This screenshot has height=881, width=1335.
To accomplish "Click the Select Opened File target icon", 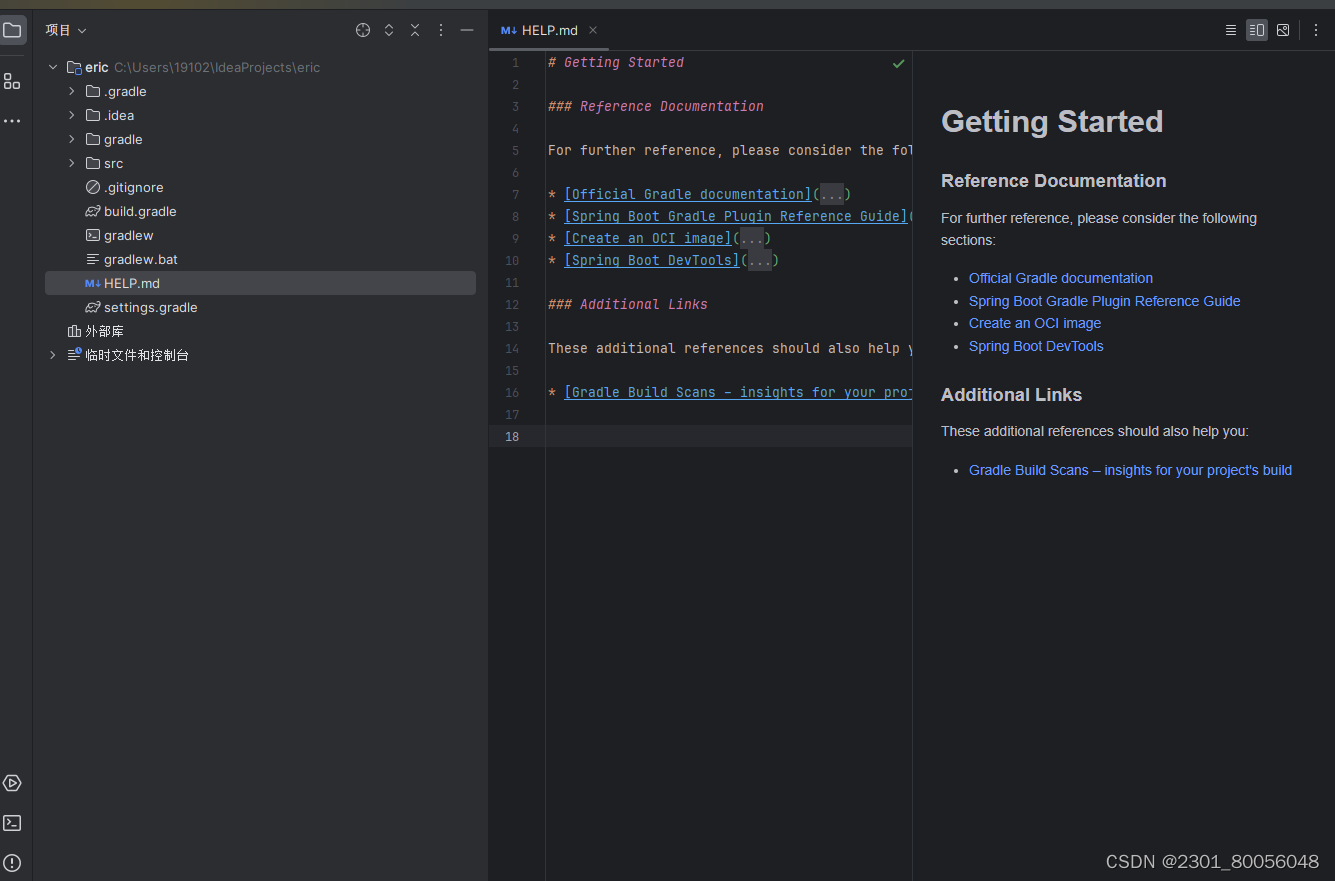I will pyautogui.click(x=363, y=30).
